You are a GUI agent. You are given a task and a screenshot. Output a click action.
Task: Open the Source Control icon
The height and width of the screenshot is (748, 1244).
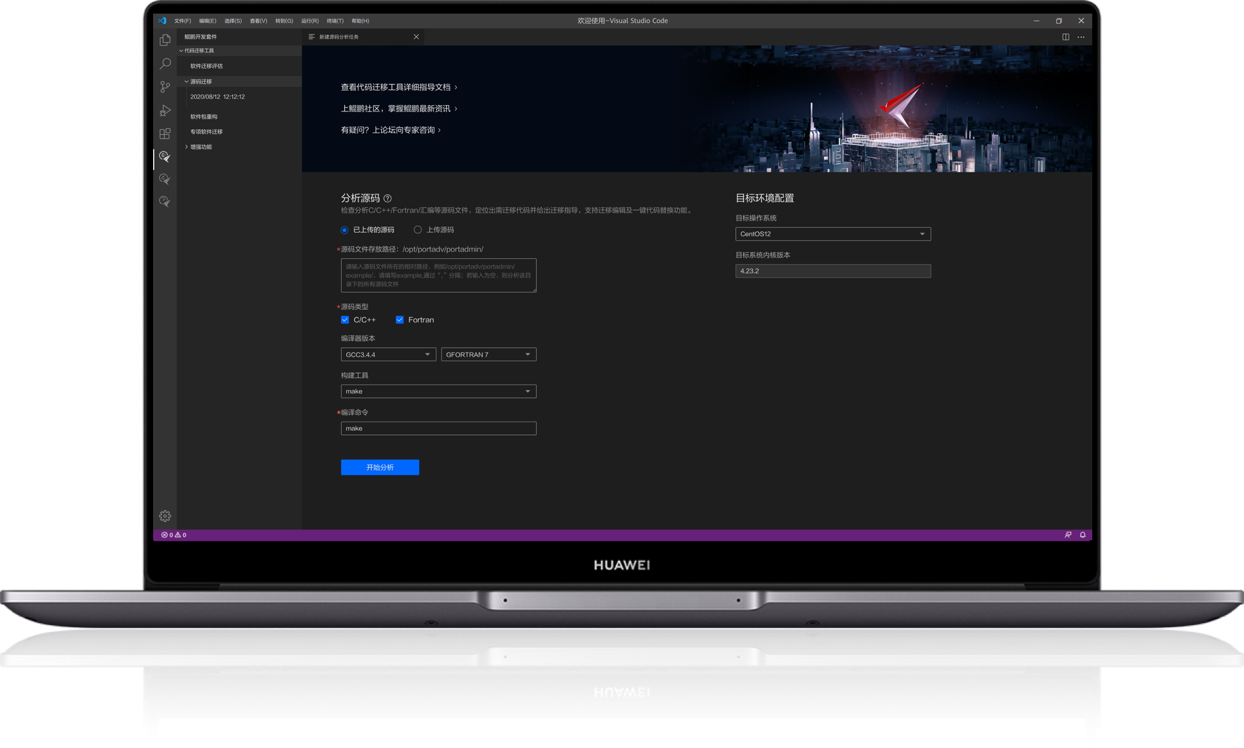[x=165, y=87]
